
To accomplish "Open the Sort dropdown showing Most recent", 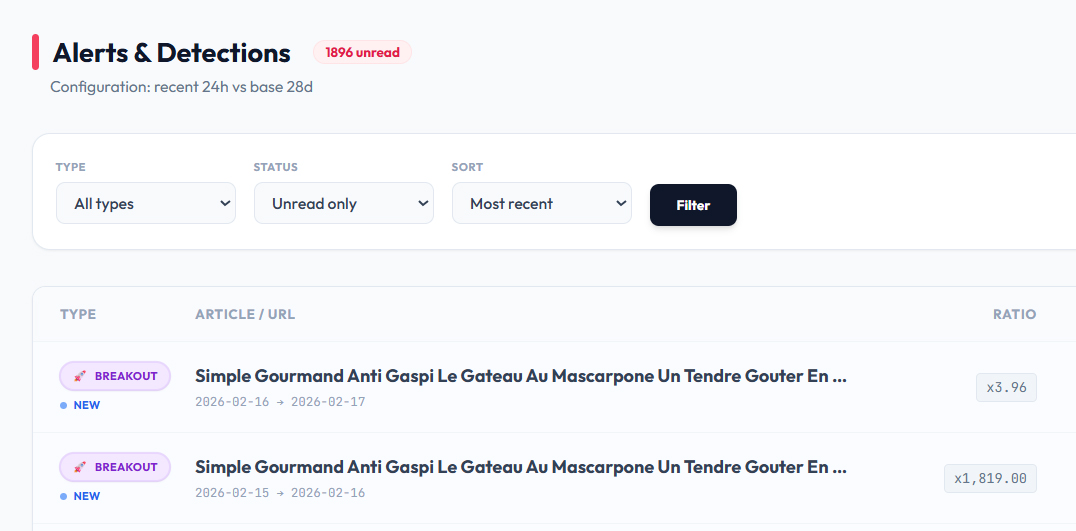I will pyautogui.click(x=542, y=203).
